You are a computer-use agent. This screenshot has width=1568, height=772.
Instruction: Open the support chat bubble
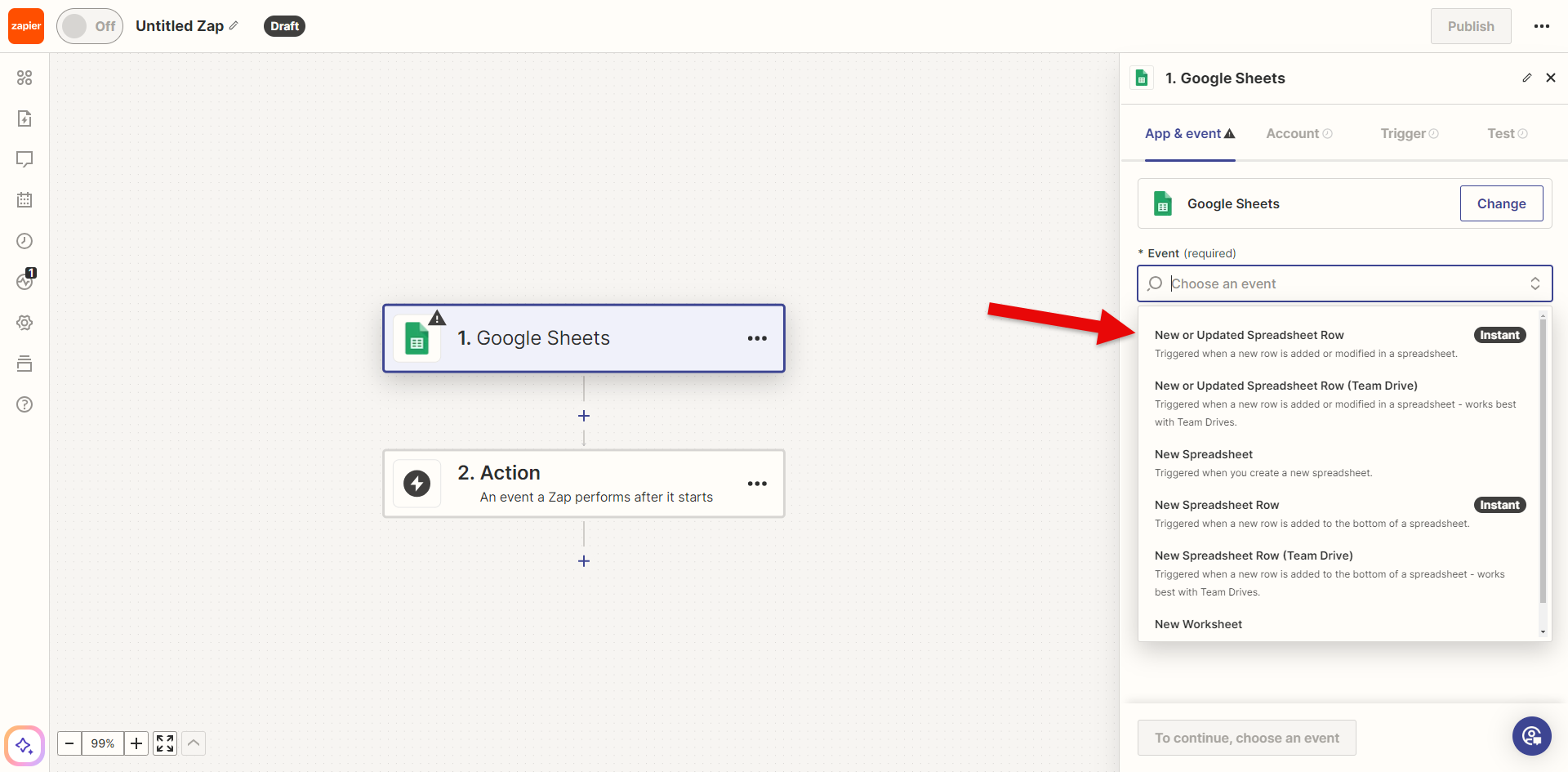1532,736
